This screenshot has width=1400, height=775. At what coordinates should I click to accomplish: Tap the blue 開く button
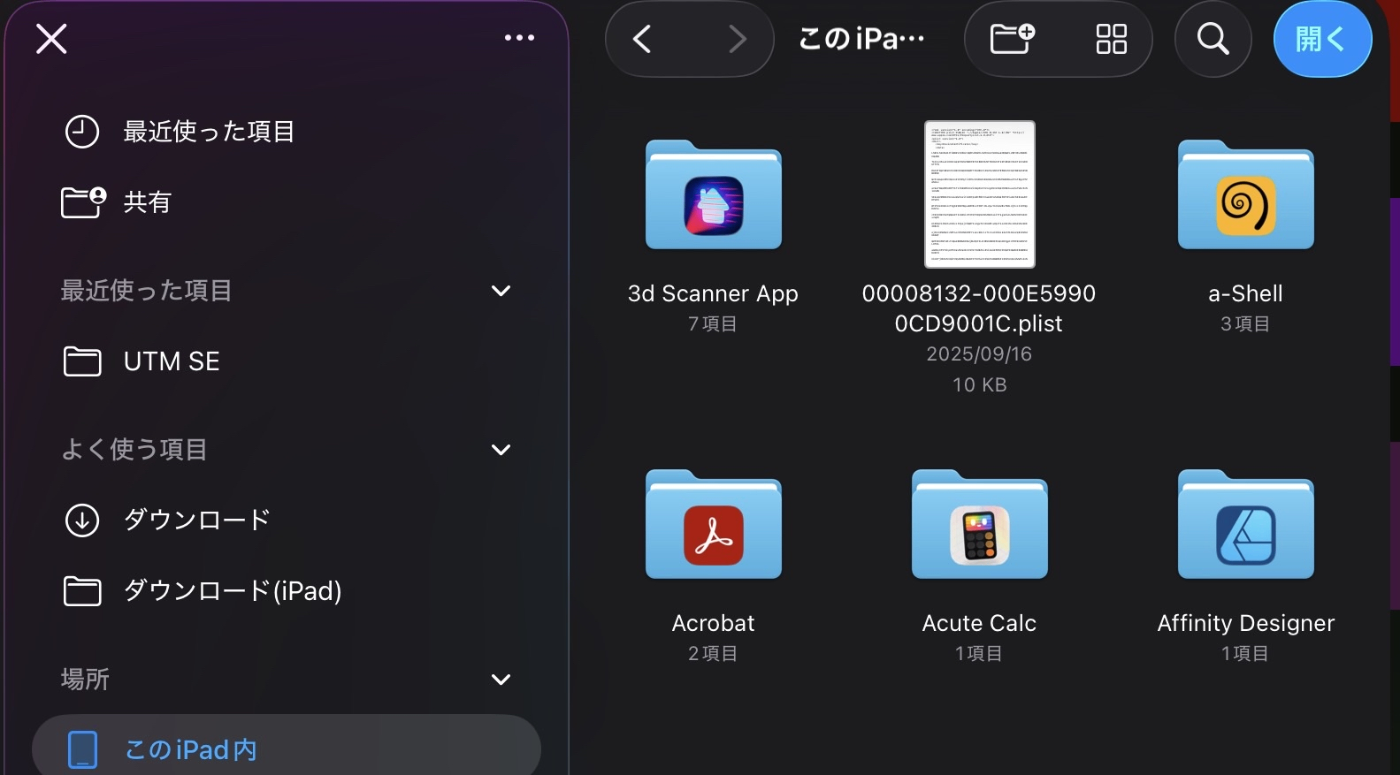pyautogui.click(x=1322, y=39)
